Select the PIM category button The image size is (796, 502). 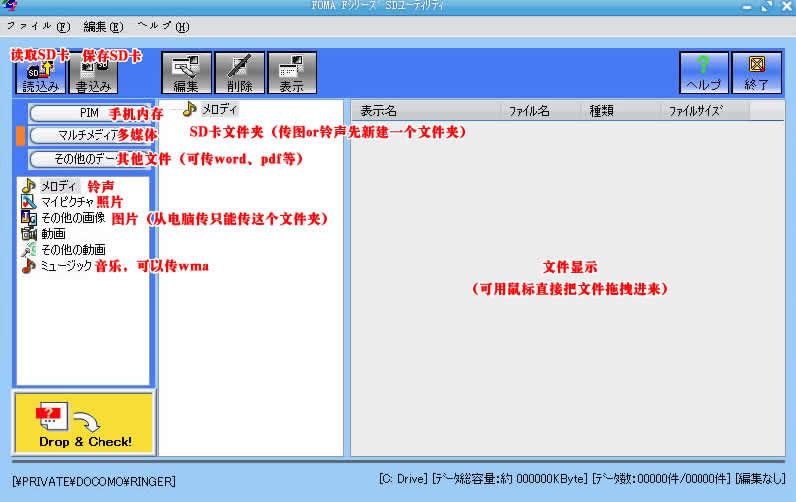tap(88, 112)
